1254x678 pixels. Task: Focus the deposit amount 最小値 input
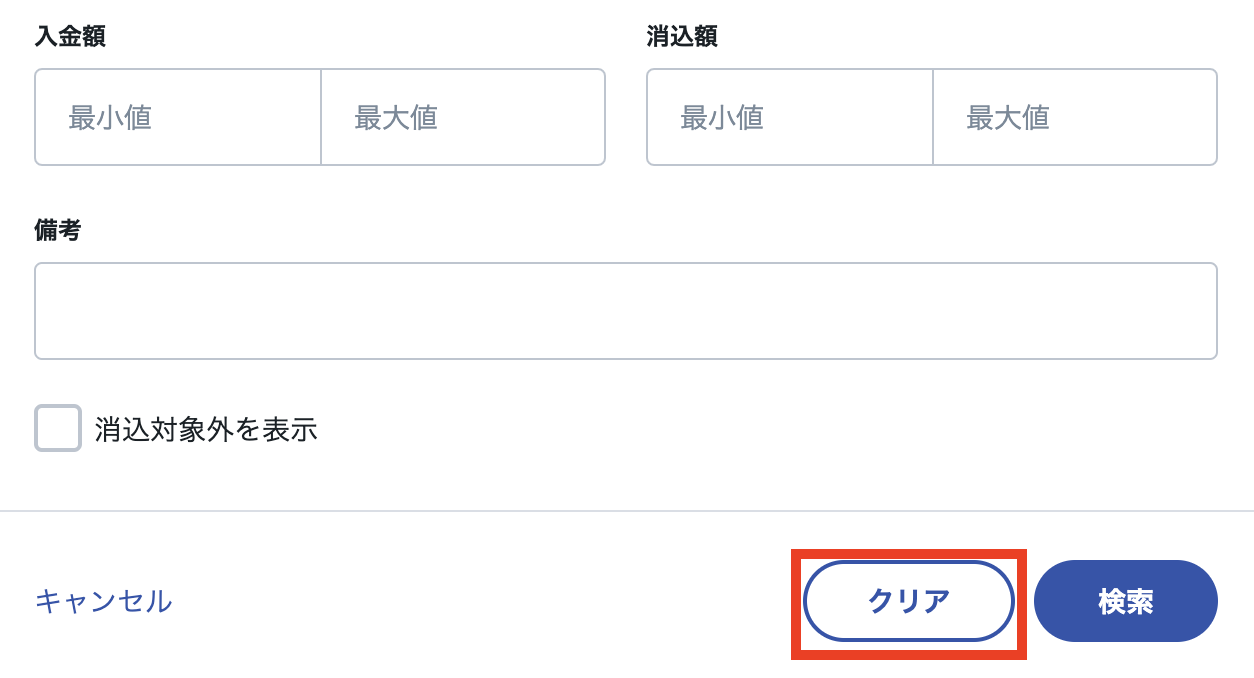[178, 116]
